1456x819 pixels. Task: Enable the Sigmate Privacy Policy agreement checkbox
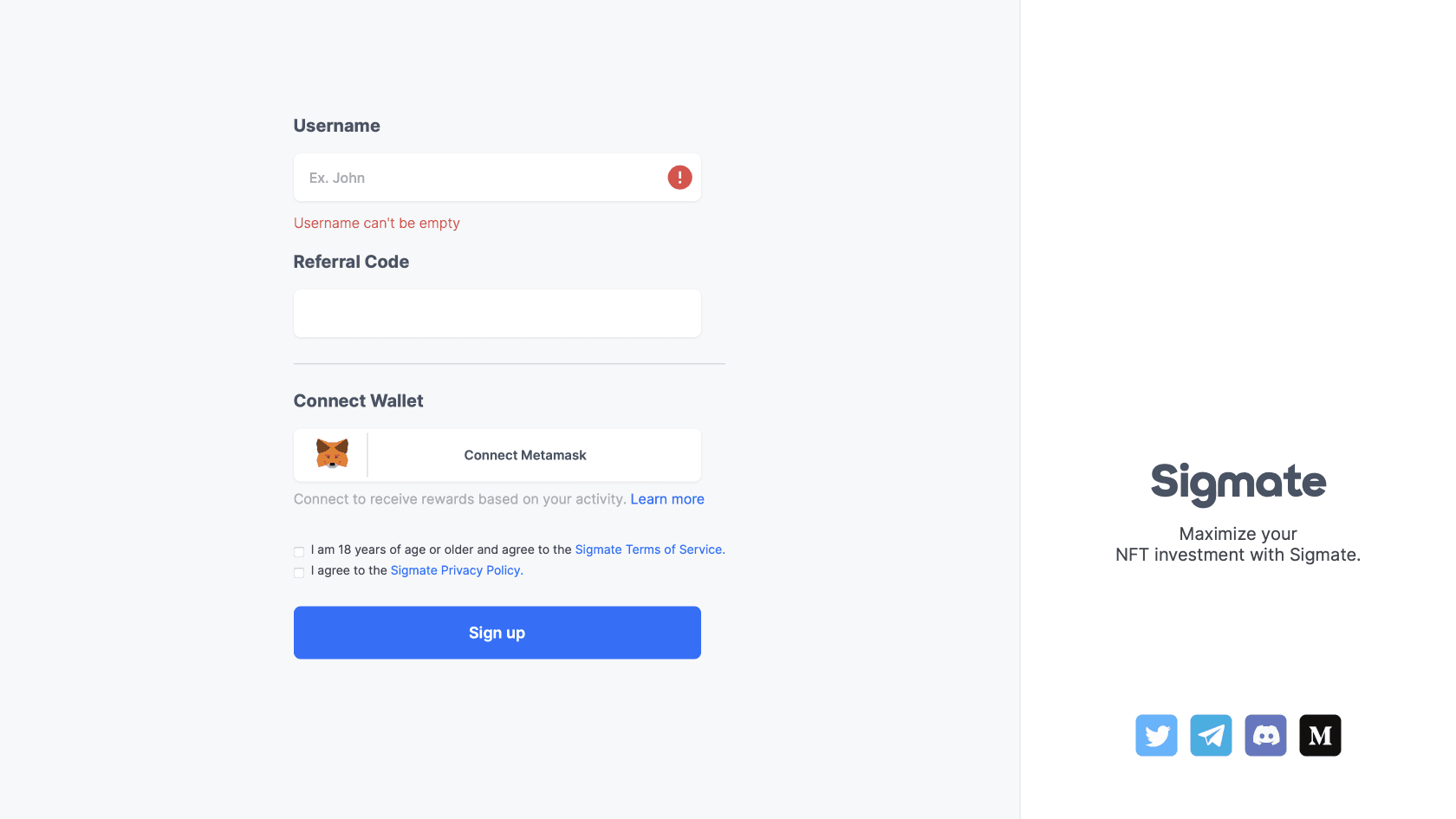299,572
